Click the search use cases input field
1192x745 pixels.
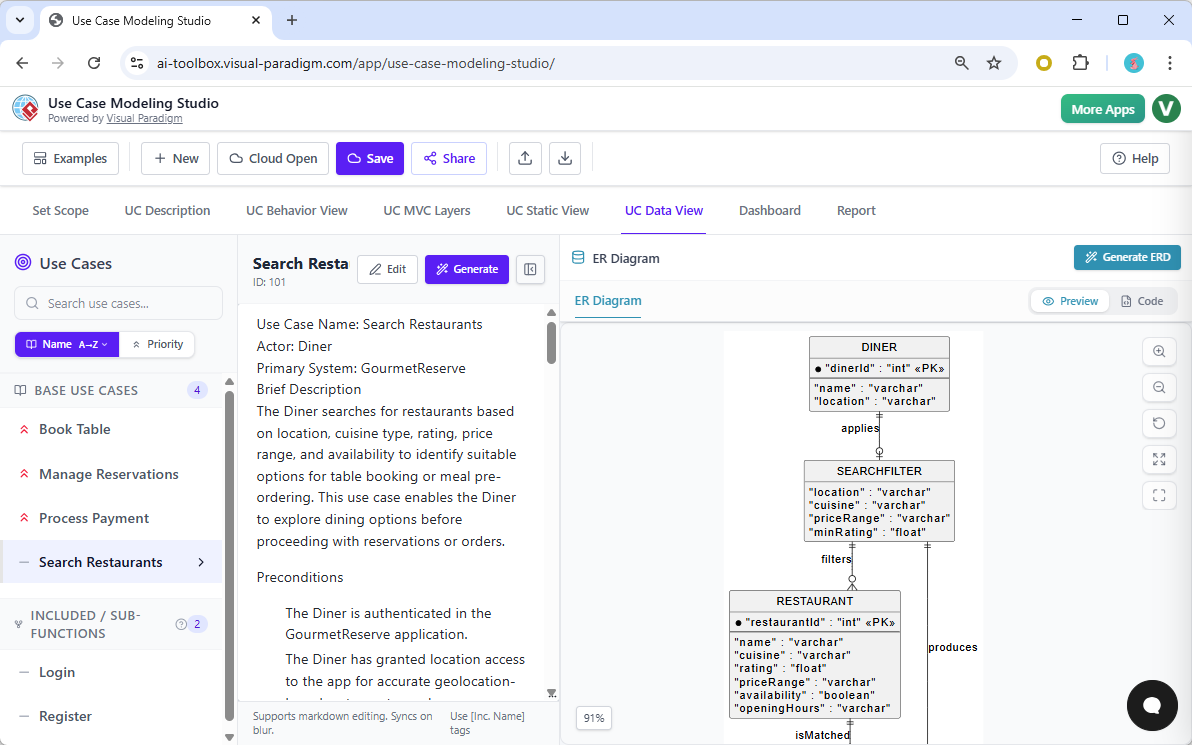tap(117, 303)
